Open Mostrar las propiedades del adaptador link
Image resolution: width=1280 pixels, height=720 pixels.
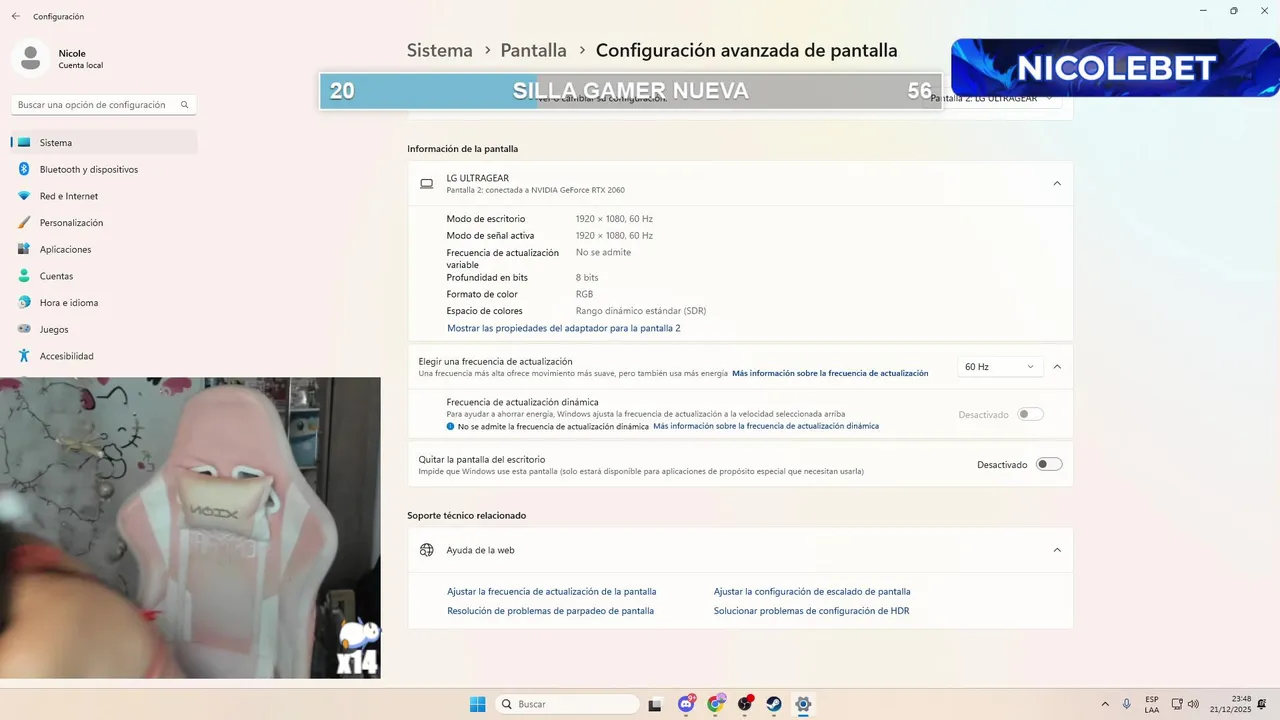tap(563, 328)
